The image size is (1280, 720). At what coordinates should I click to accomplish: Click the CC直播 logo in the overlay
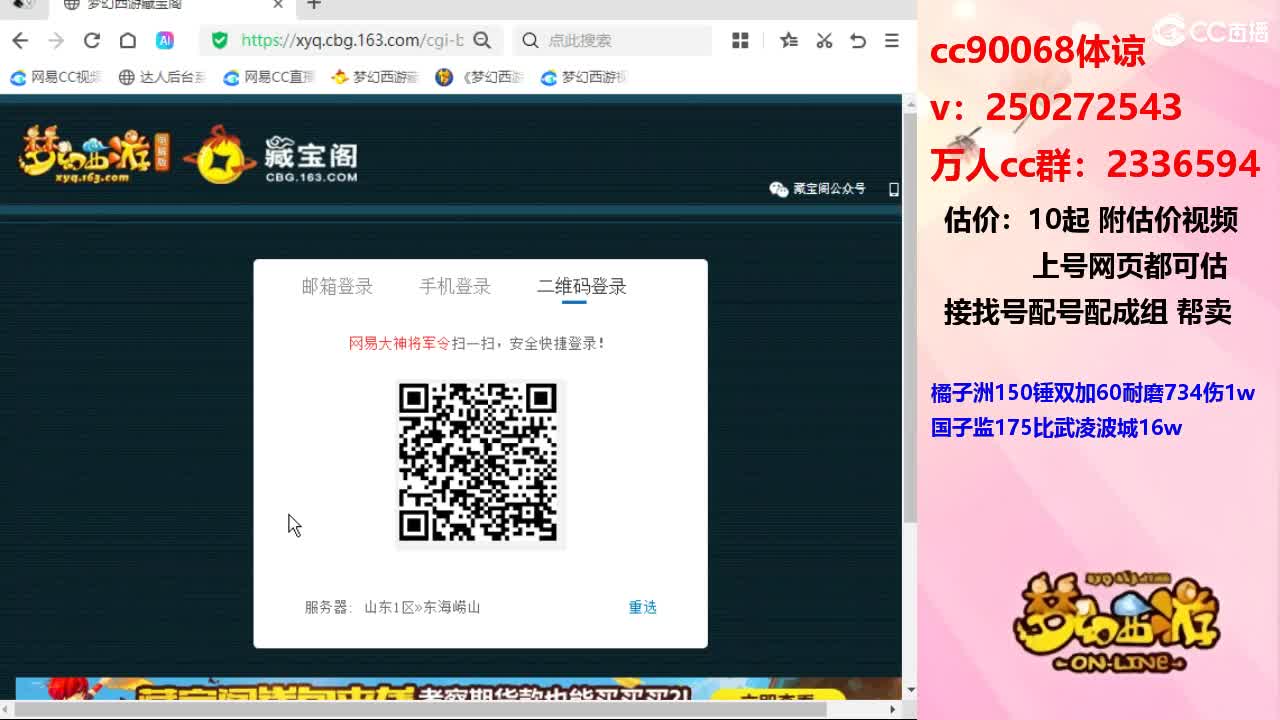click(1211, 31)
